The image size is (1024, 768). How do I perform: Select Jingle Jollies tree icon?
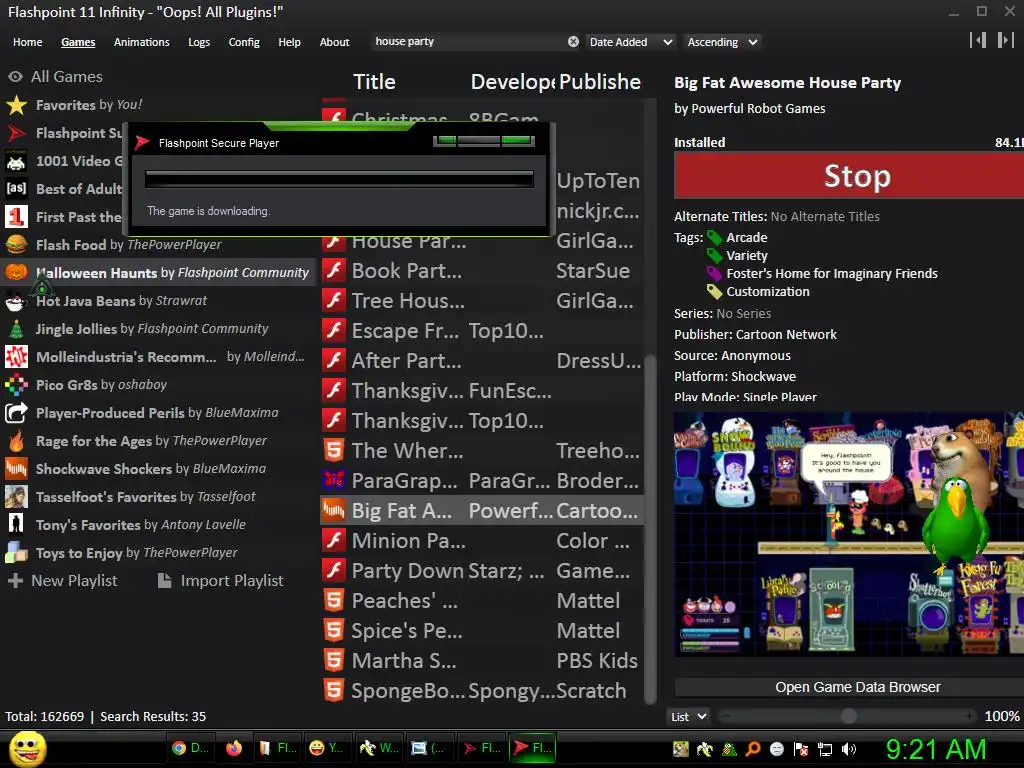[x=16, y=328]
